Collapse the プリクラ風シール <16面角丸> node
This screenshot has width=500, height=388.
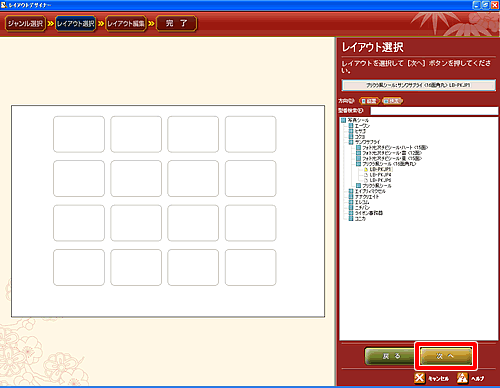pyautogui.click(x=358, y=164)
